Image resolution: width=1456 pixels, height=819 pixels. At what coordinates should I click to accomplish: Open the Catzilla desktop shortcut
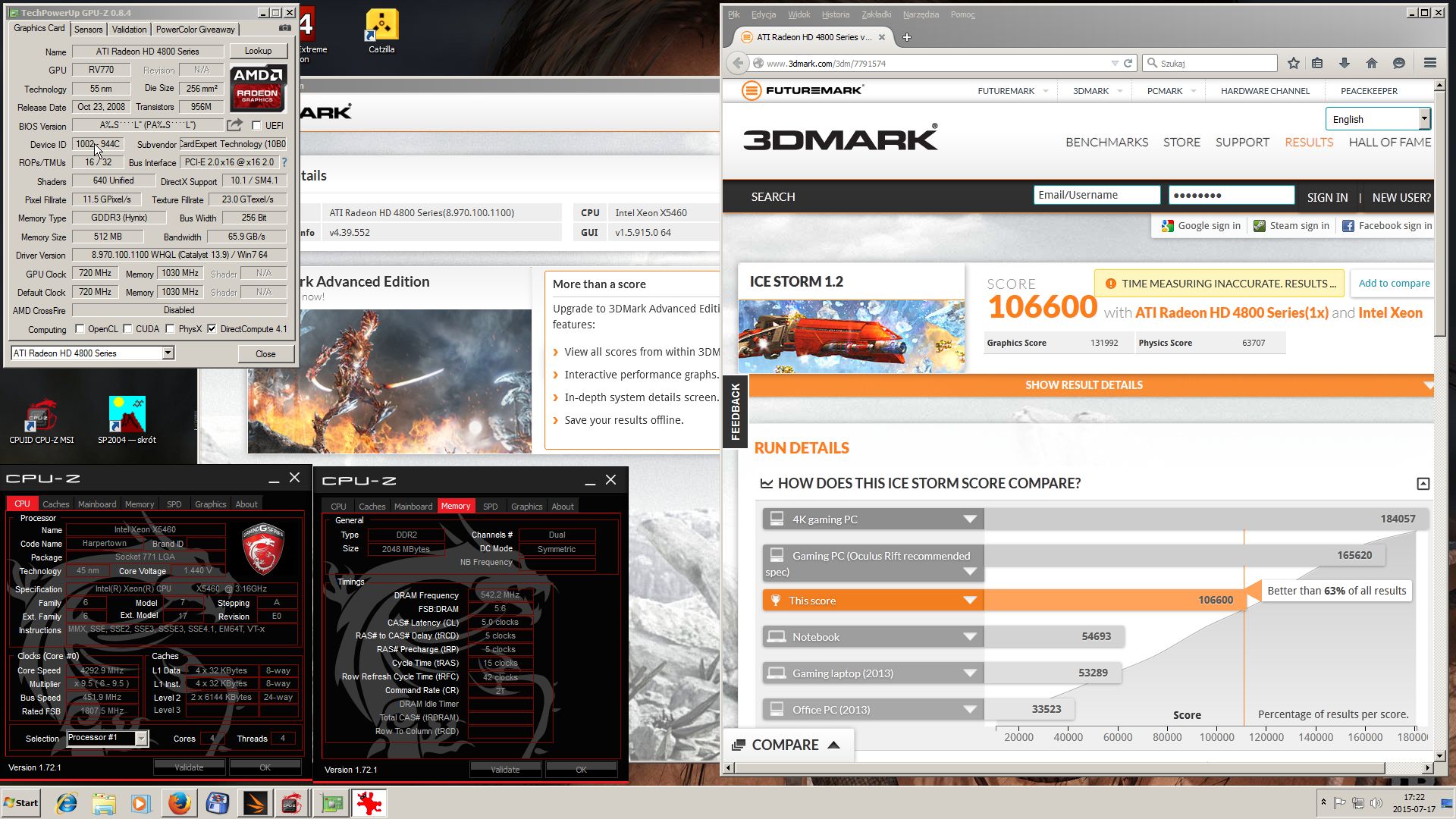(381, 32)
